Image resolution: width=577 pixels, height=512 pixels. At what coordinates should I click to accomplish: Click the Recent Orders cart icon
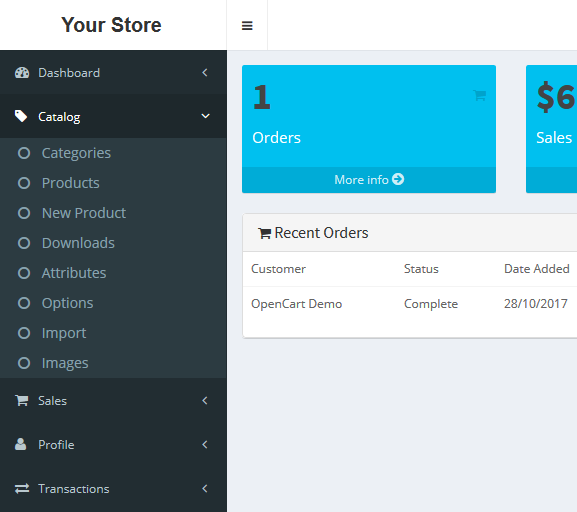265,233
